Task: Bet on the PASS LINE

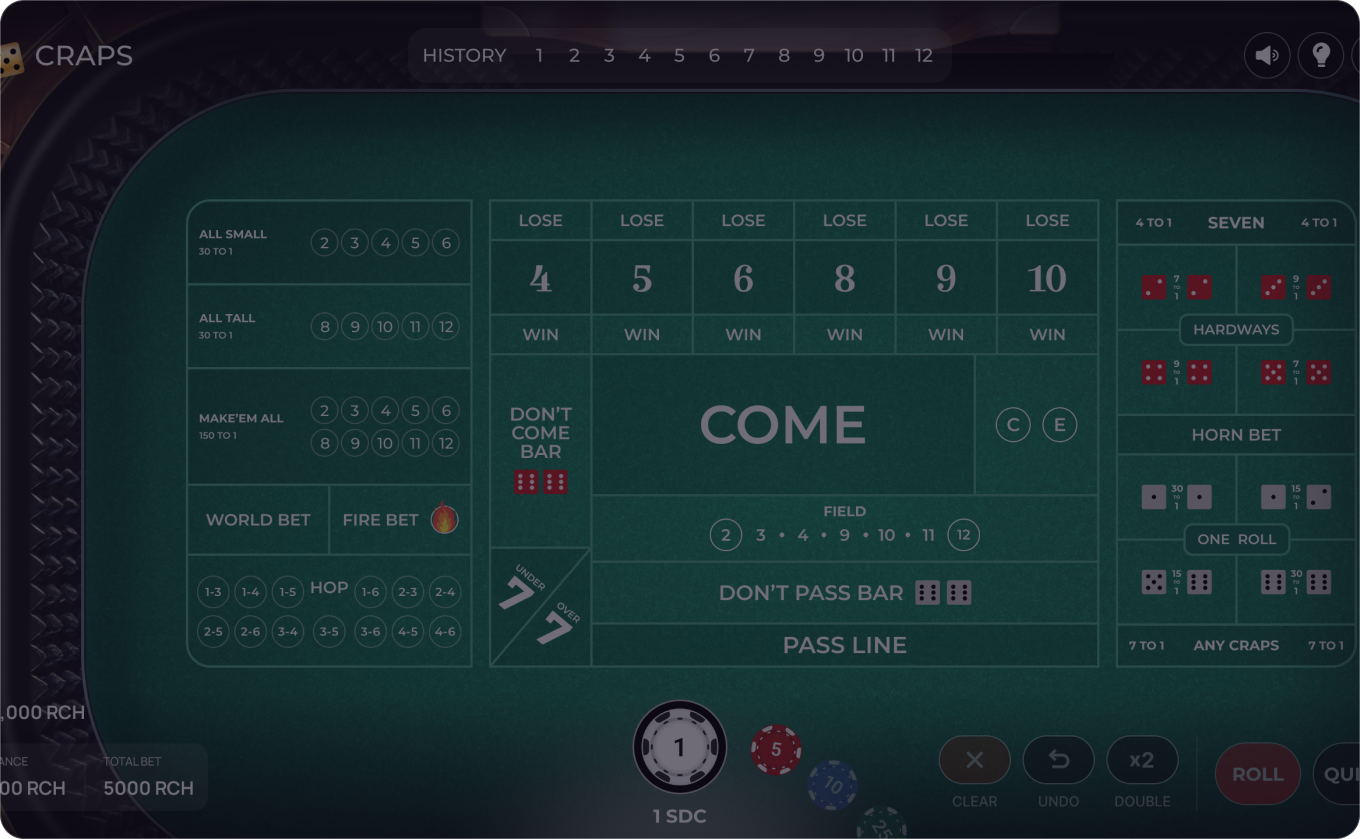Action: [x=845, y=645]
